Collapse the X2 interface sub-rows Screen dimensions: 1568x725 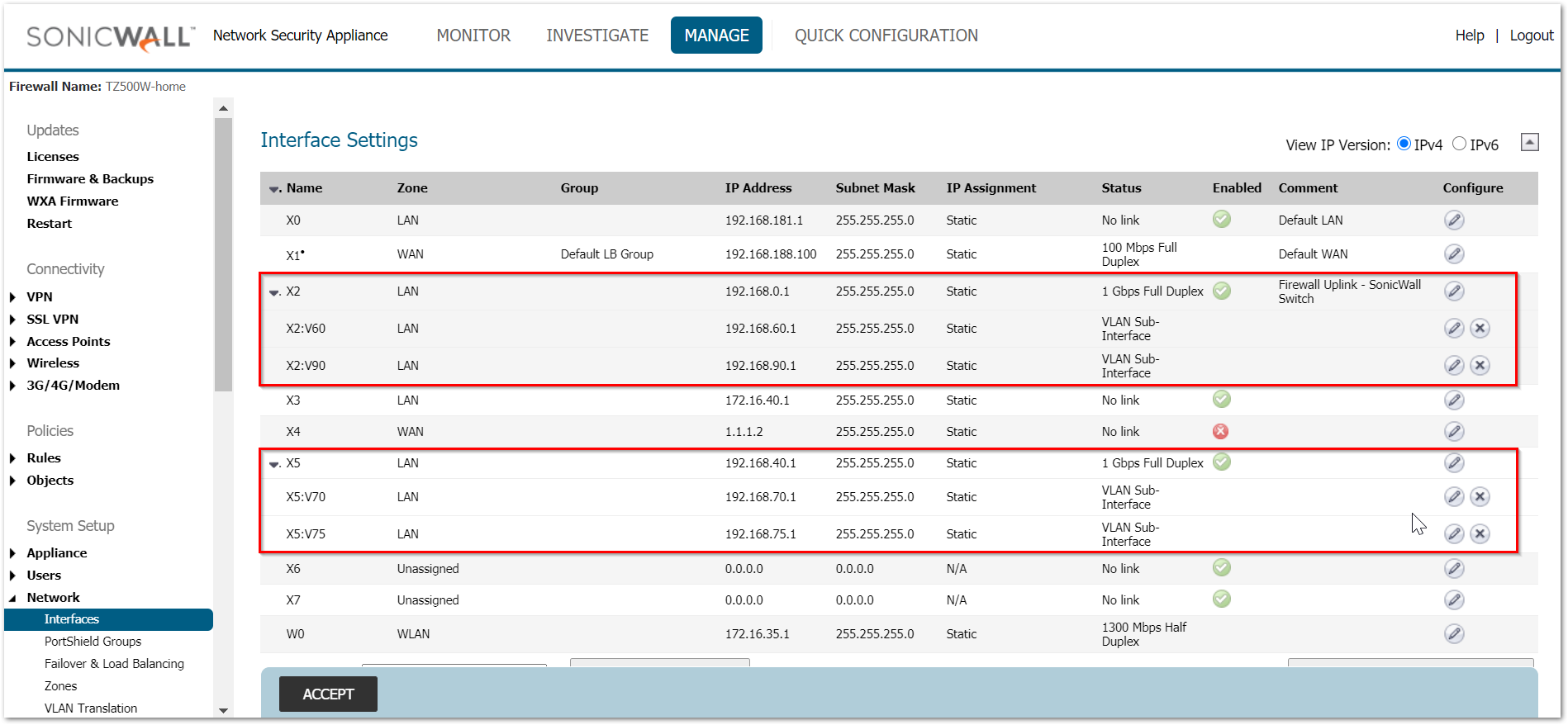pyautogui.click(x=274, y=292)
